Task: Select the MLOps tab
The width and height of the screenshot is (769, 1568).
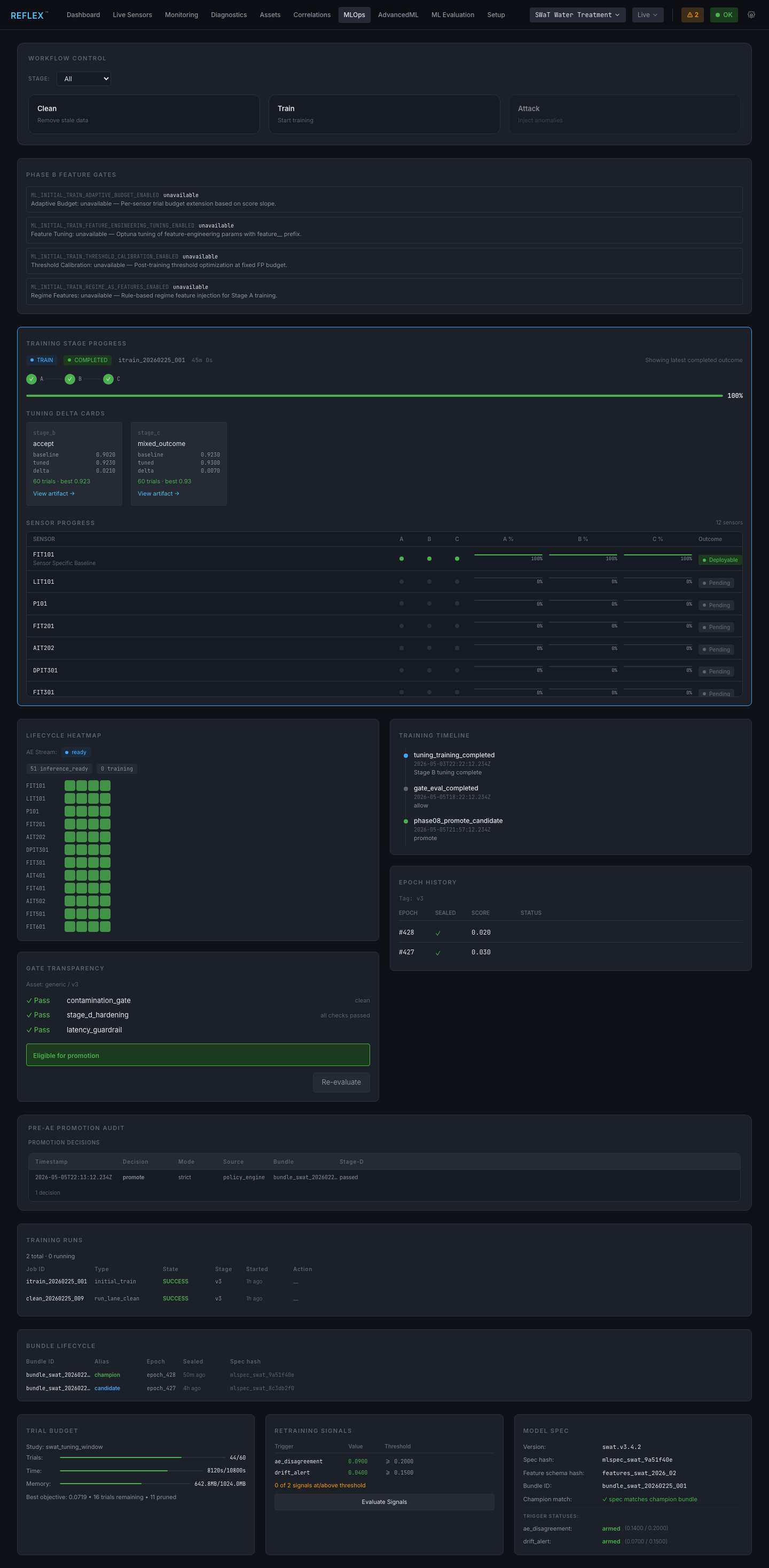Action: coord(355,14)
